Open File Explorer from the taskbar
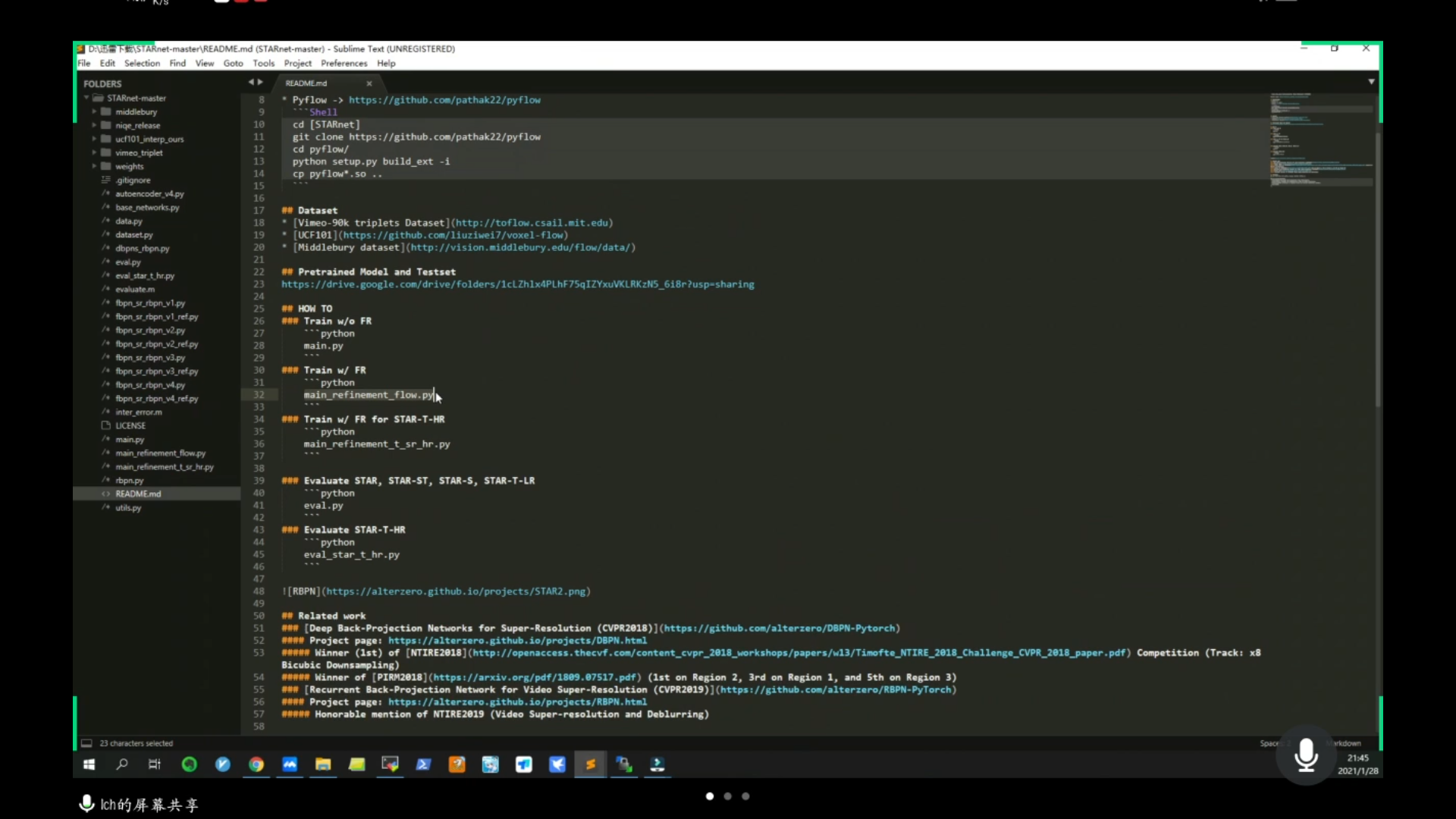Viewport: 1456px width, 819px height. (323, 764)
